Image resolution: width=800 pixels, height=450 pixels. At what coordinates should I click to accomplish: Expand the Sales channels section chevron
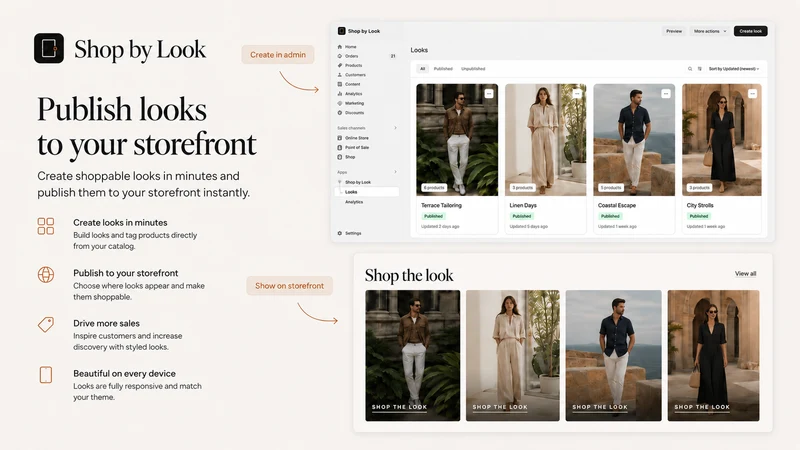(x=395, y=128)
